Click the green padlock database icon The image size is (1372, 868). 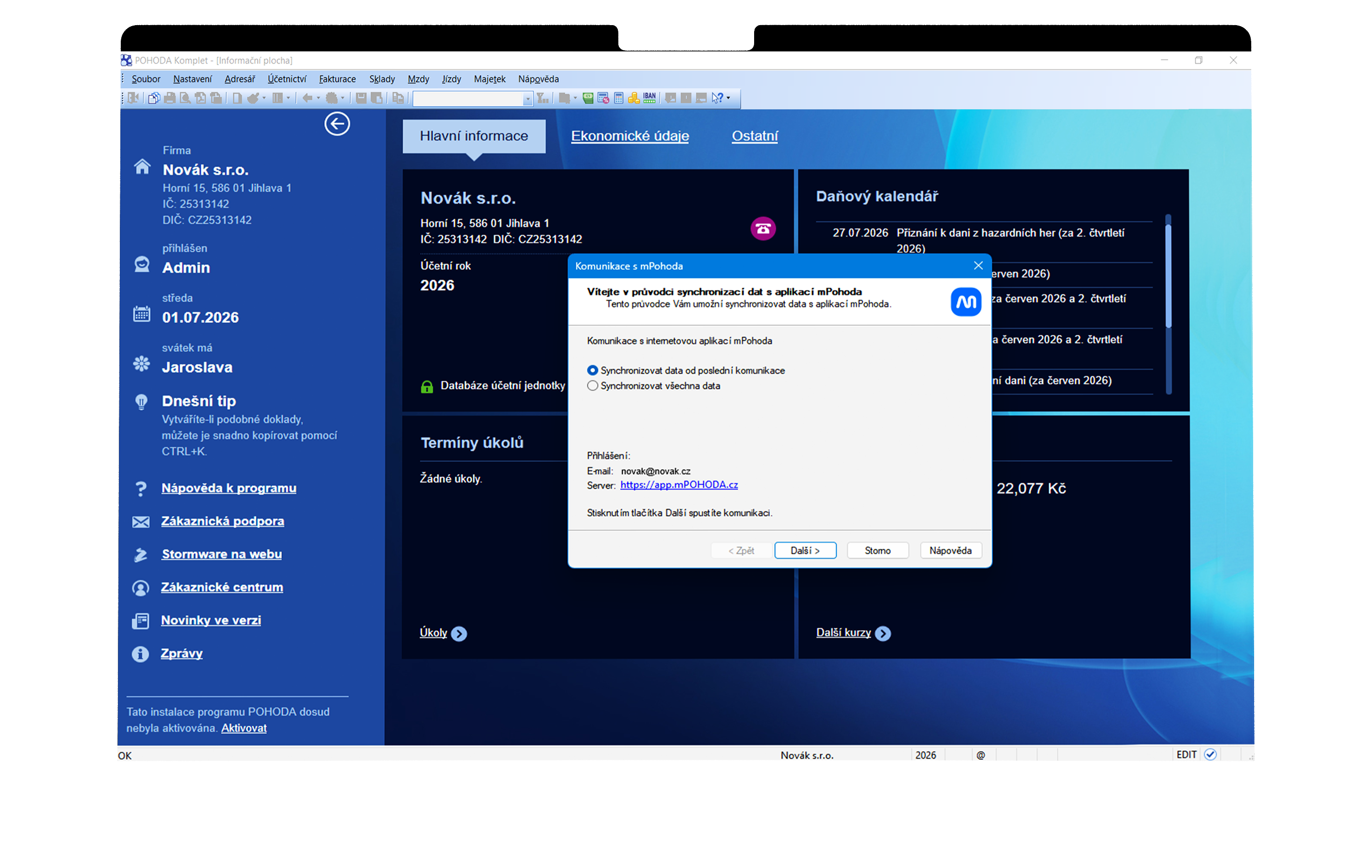click(427, 387)
